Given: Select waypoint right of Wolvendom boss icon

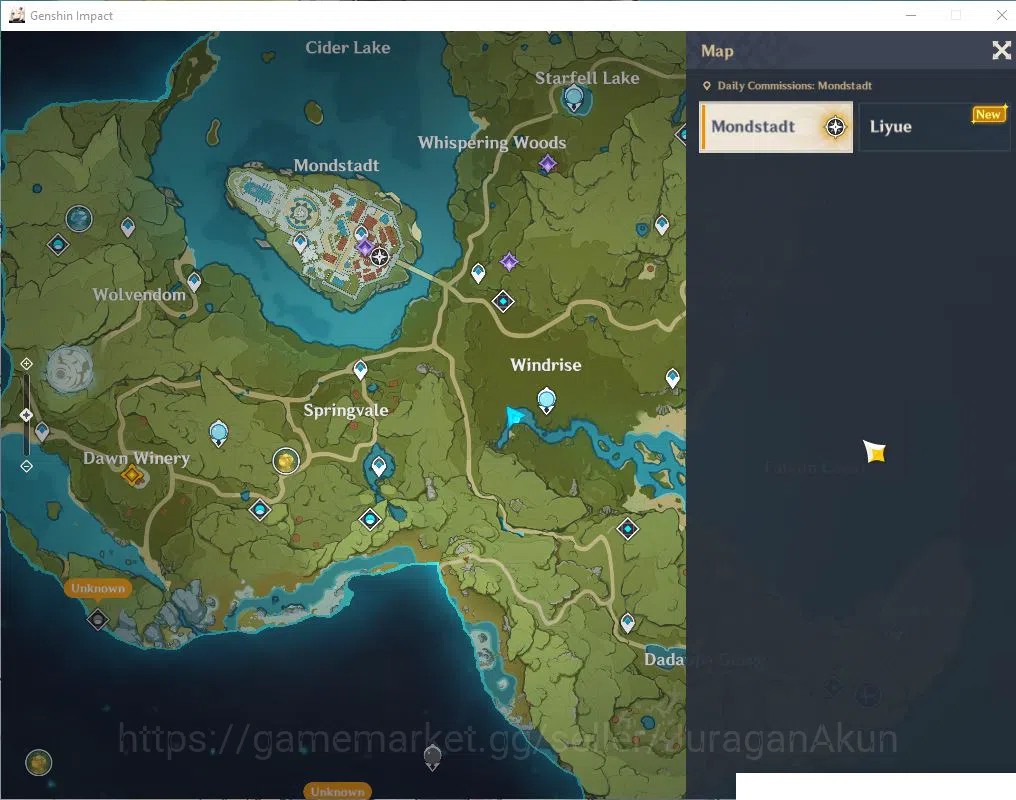Looking at the screenshot, I should (128, 227).
